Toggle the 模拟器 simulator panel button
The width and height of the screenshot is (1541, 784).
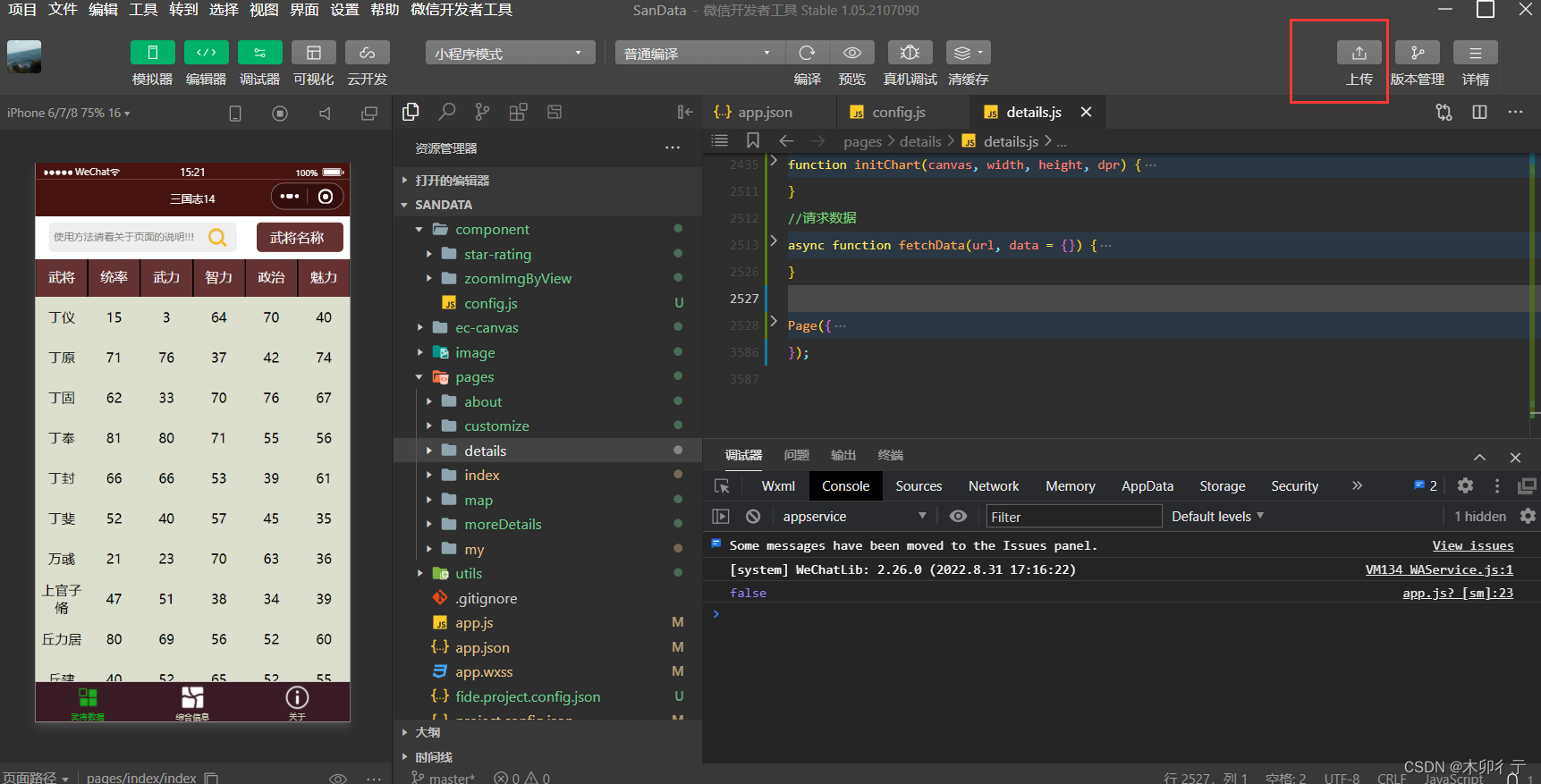152,53
